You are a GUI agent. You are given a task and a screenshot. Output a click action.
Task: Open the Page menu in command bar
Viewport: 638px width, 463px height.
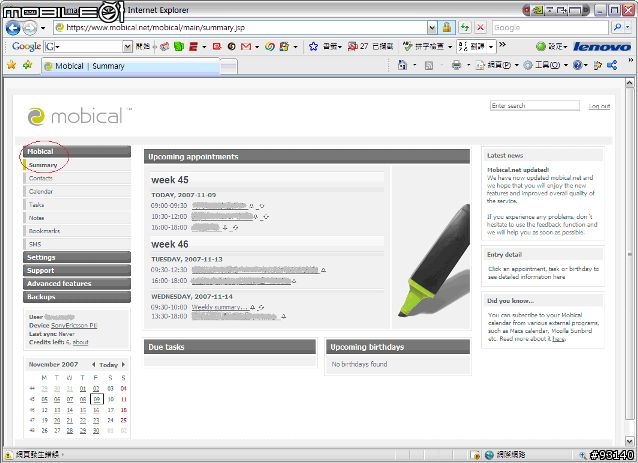pyautogui.click(x=496, y=65)
